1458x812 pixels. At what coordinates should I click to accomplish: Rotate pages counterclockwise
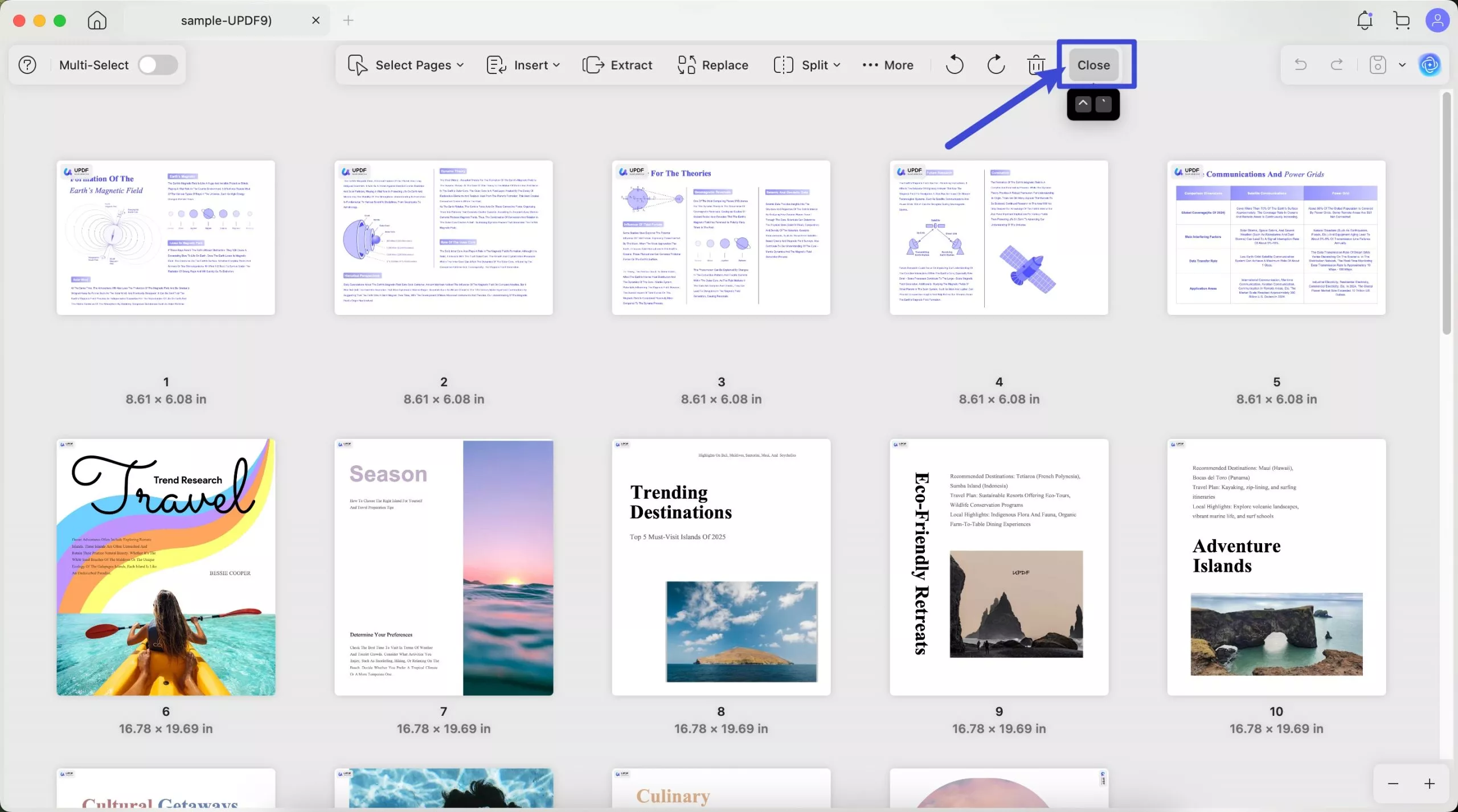[955, 65]
